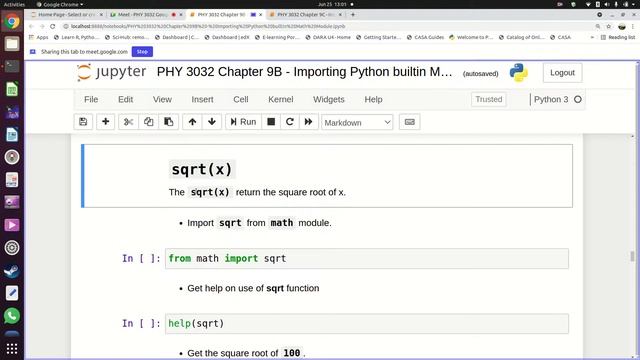Screen dimensions: 640x360
Task: Click the Python logo icon
Action: click(x=518, y=72)
